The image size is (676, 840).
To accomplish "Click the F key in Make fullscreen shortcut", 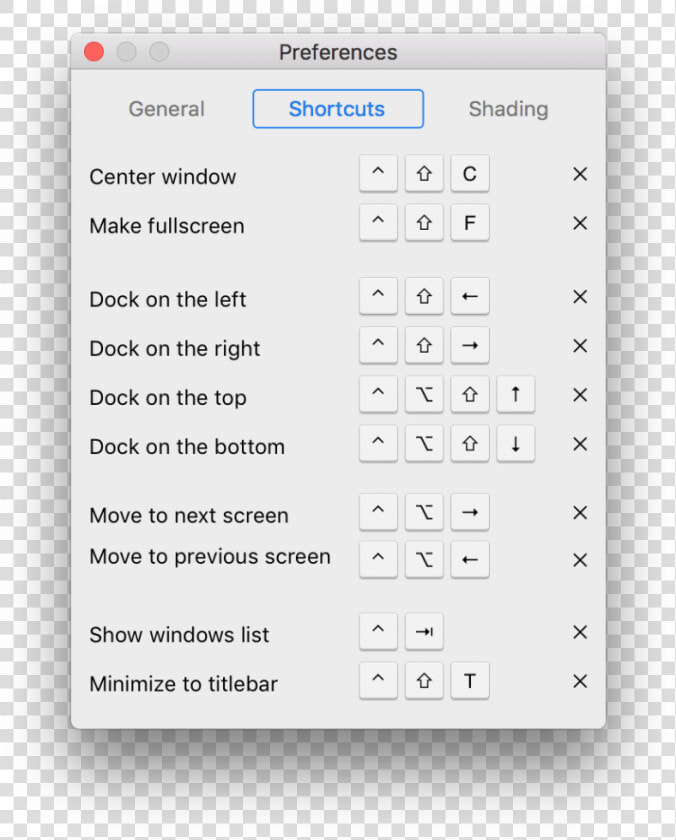I will 470,222.
